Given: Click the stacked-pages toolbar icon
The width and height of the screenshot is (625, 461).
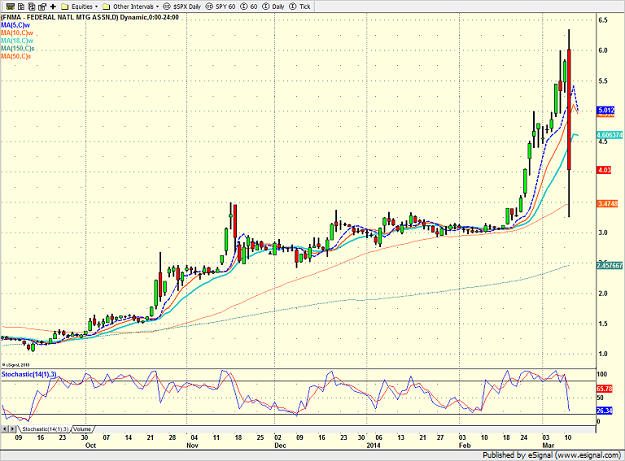Looking at the screenshot, I should coord(32,7).
